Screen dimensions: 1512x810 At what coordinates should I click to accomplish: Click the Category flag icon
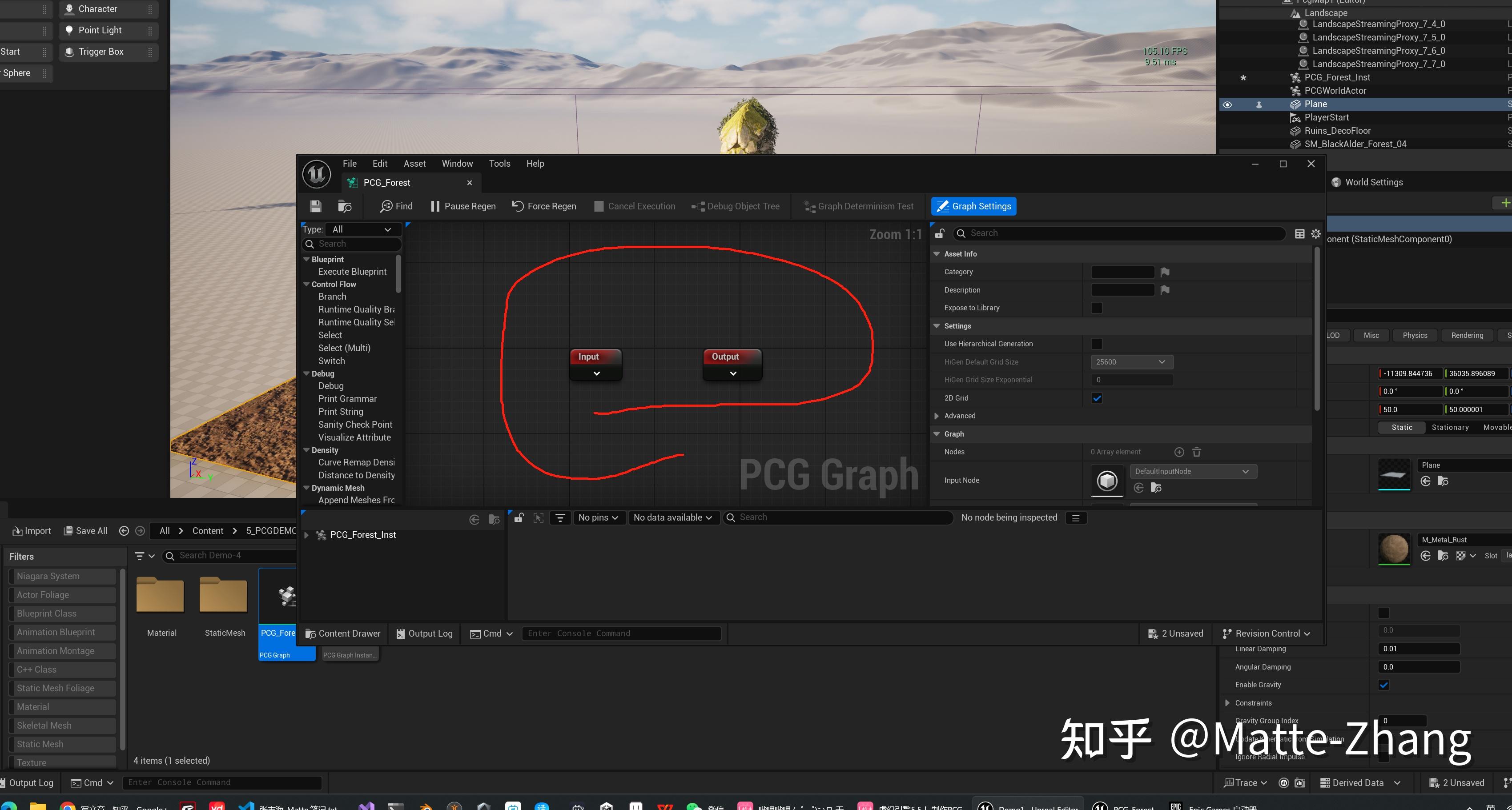pos(1165,272)
